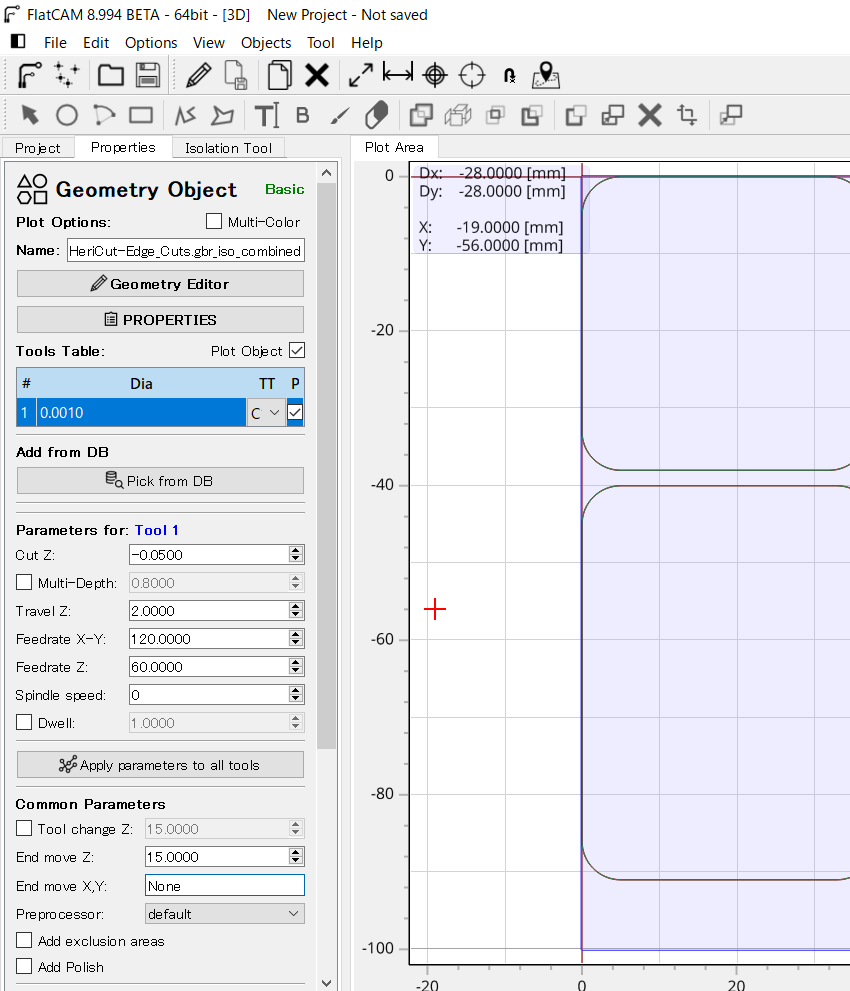The image size is (850, 991).
Task: Select the Add Arc tool
Action: click(104, 115)
